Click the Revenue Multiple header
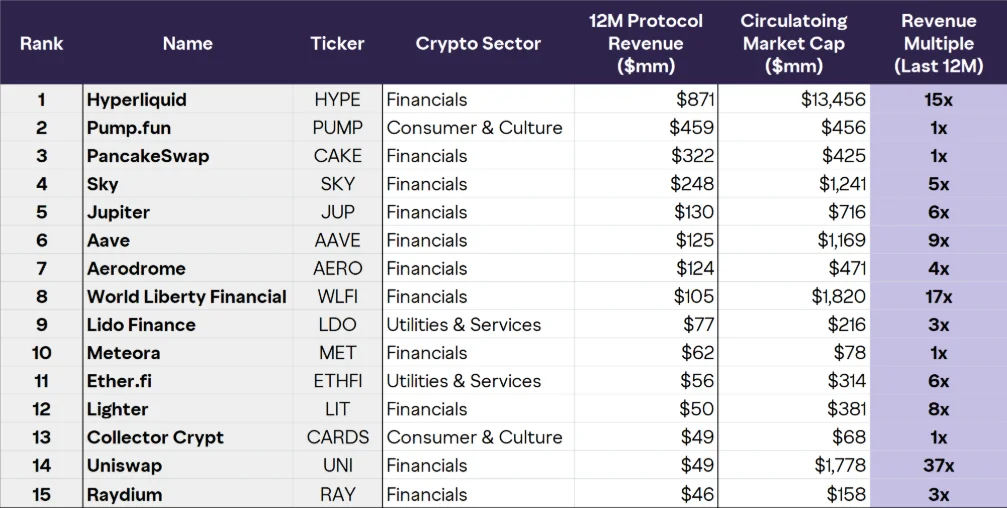Image resolution: width=1007 pixels, height=508 pixels. (x=939, y=44)
